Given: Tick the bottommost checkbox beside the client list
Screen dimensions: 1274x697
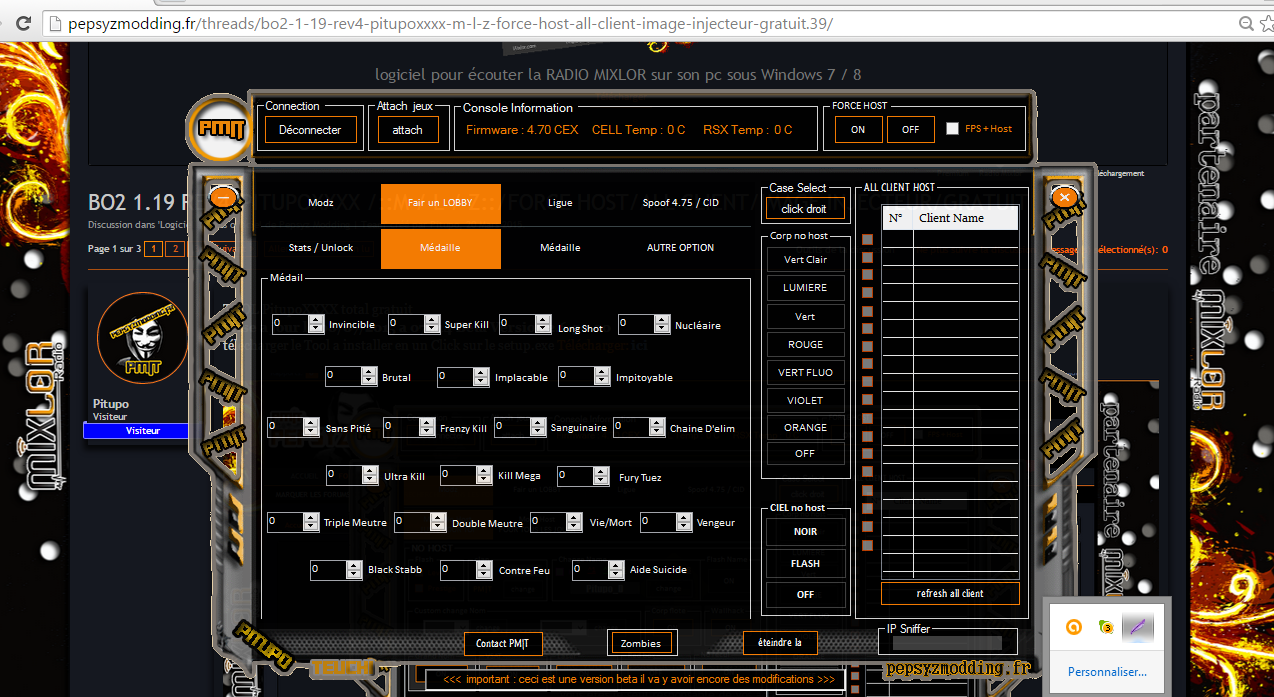Looking at the screenshot, I should point(867,546).
